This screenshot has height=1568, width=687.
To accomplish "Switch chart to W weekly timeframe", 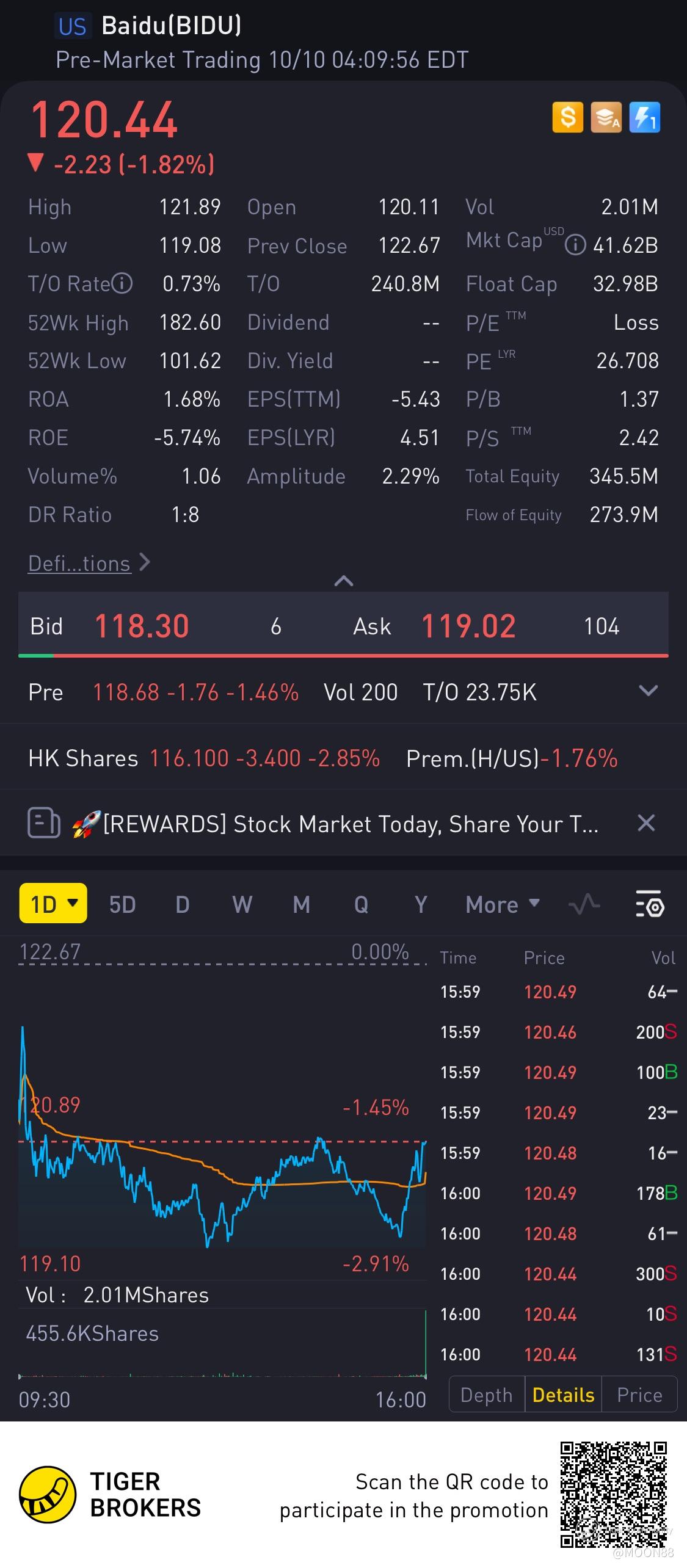I will [x=242, y=904].
